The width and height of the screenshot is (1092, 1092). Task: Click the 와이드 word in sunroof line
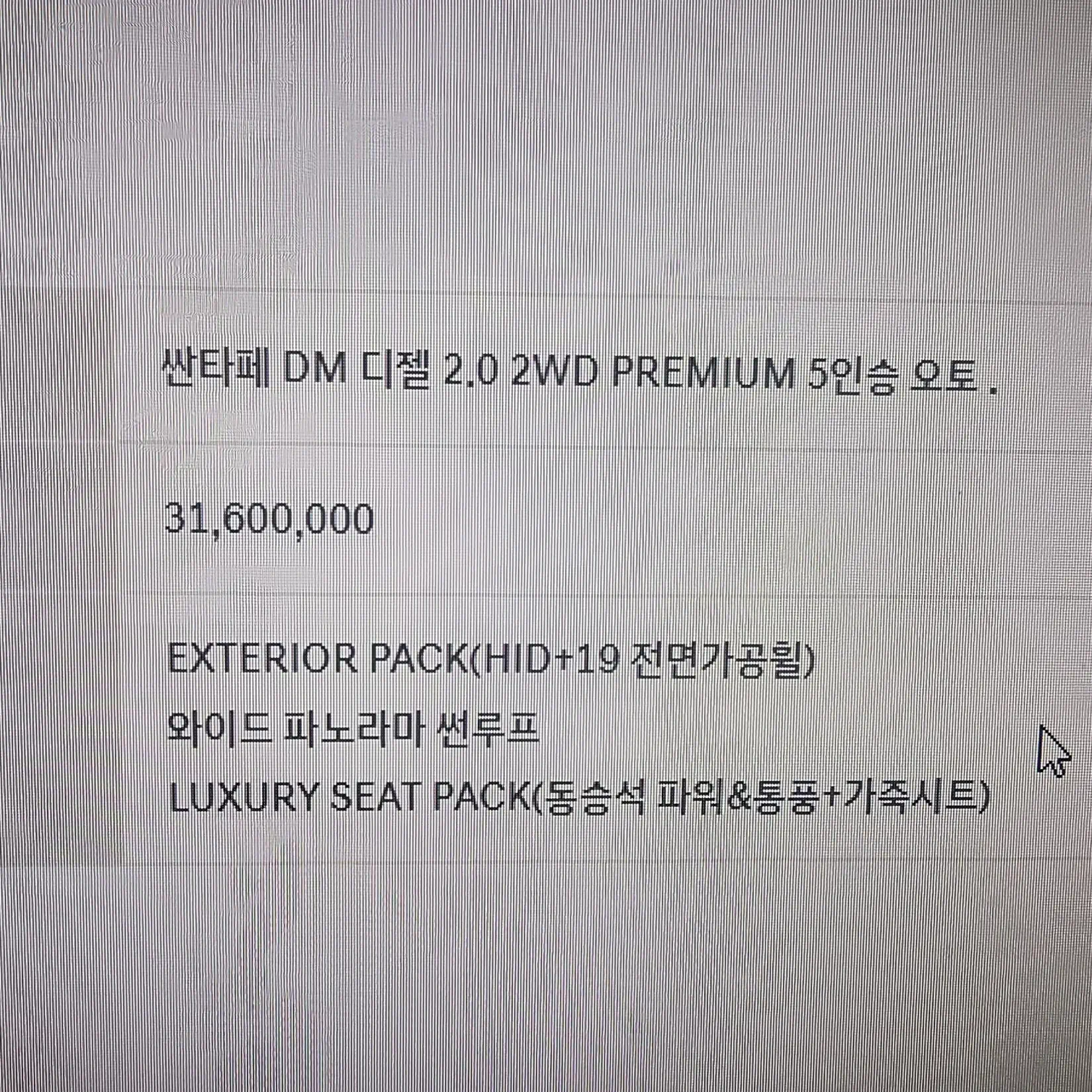218,728
